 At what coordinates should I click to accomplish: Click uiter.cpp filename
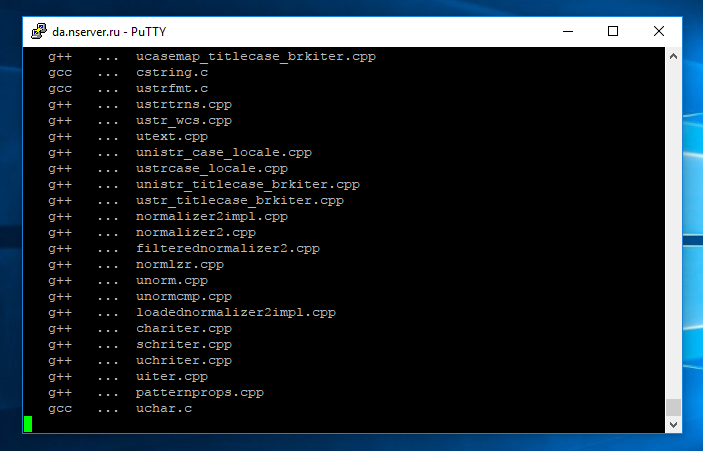tap(172, 377)
